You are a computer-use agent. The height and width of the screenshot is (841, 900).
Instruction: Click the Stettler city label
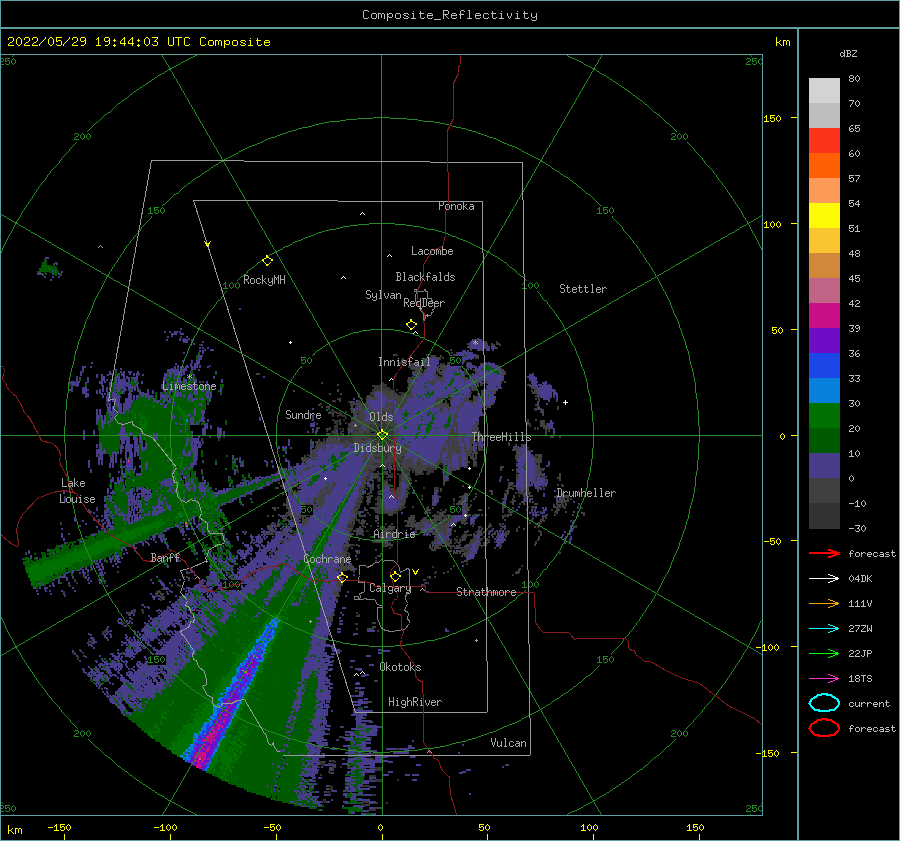point(583,289)
